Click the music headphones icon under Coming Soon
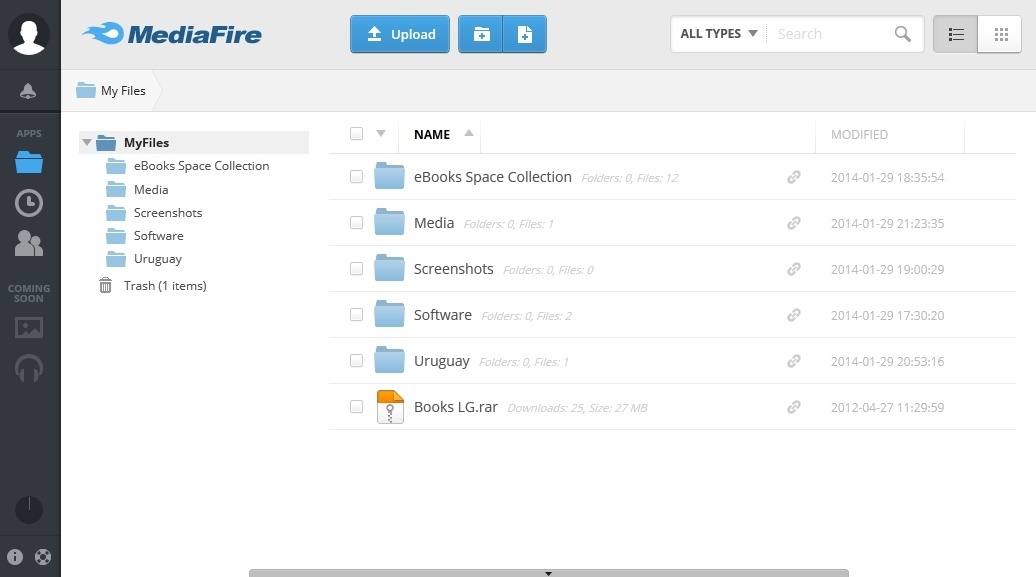The width and height of the screenshot is (1036, 577). pos(29,368)
